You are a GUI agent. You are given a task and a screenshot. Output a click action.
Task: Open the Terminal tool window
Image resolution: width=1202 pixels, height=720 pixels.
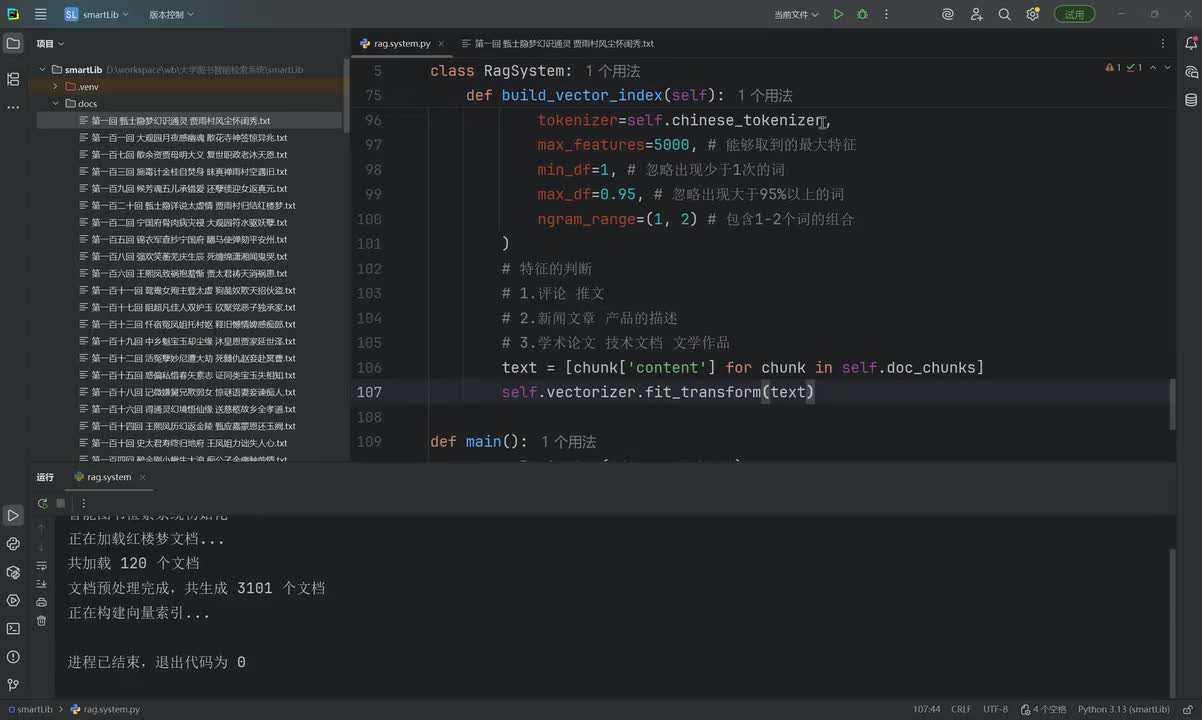[13, 628]
